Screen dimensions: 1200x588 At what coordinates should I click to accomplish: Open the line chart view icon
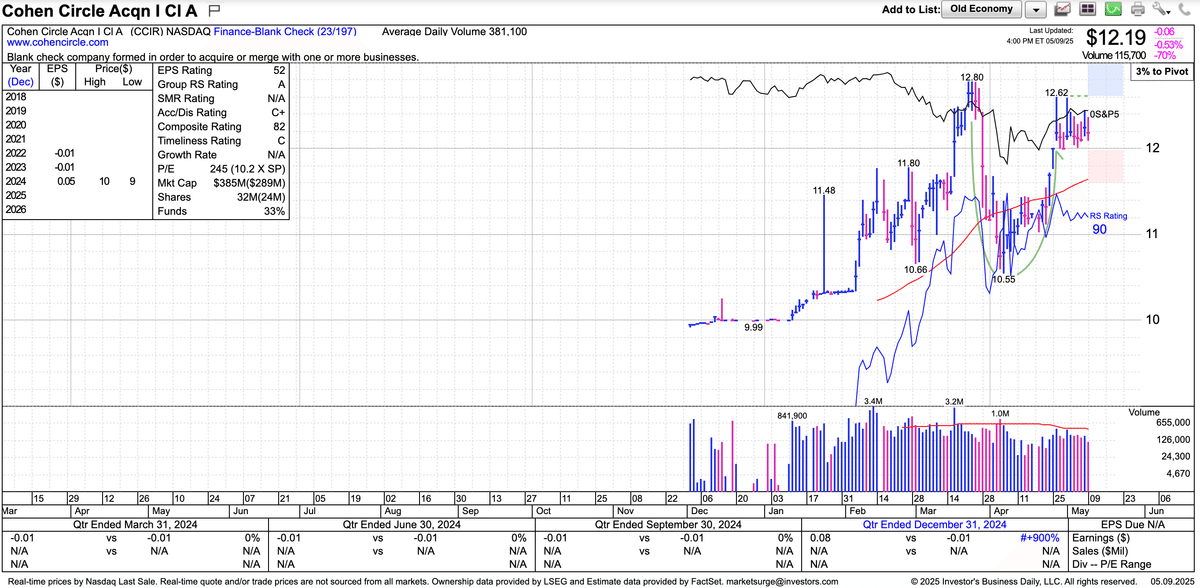[1063, 10]
